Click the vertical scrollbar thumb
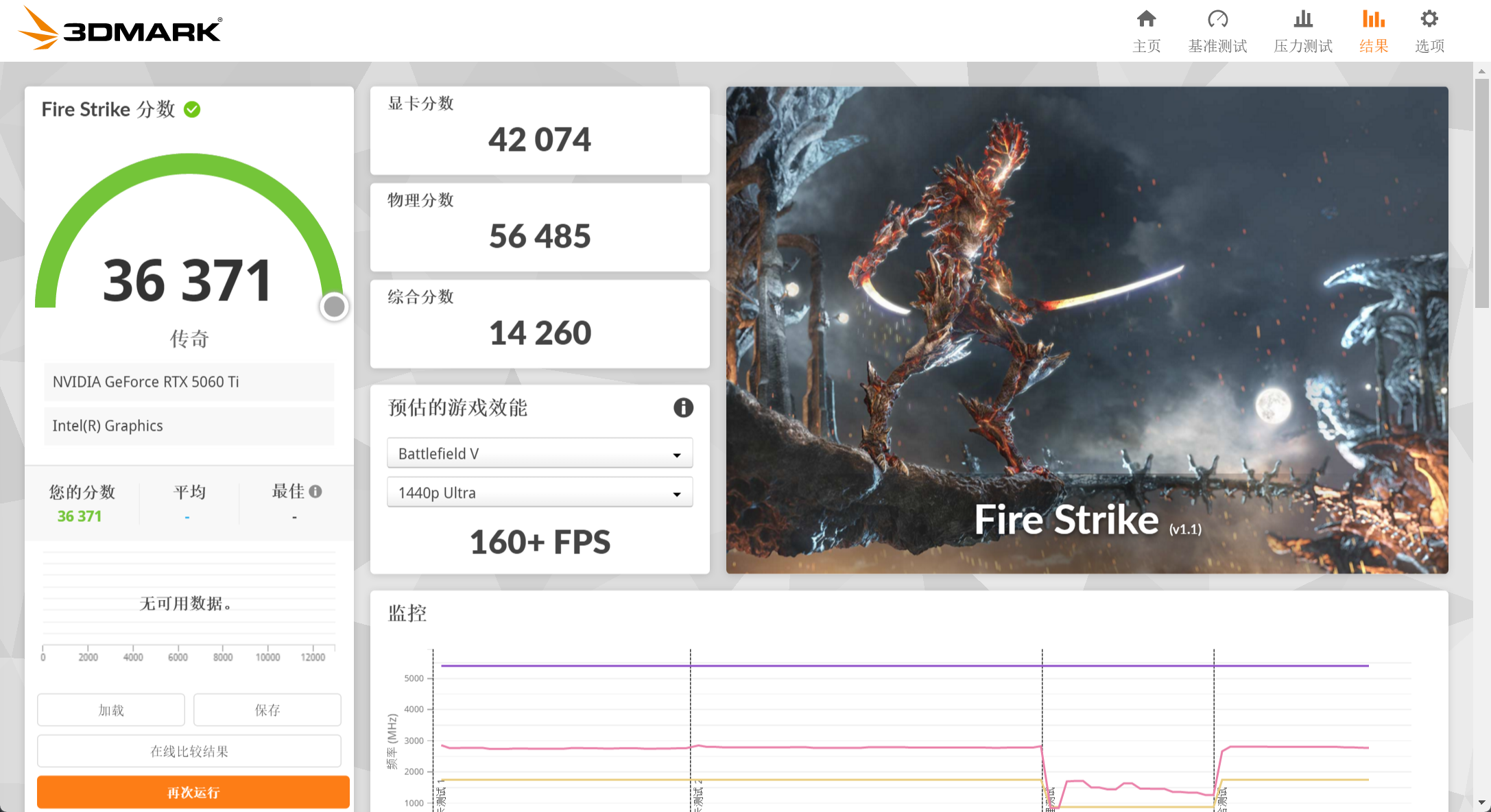 (x=1481, y=192)
